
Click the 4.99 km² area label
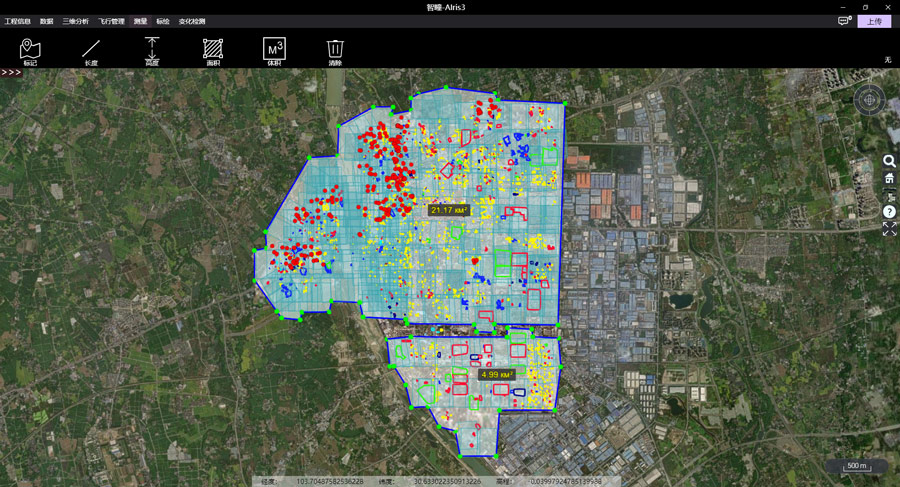(x=497, y=375)
